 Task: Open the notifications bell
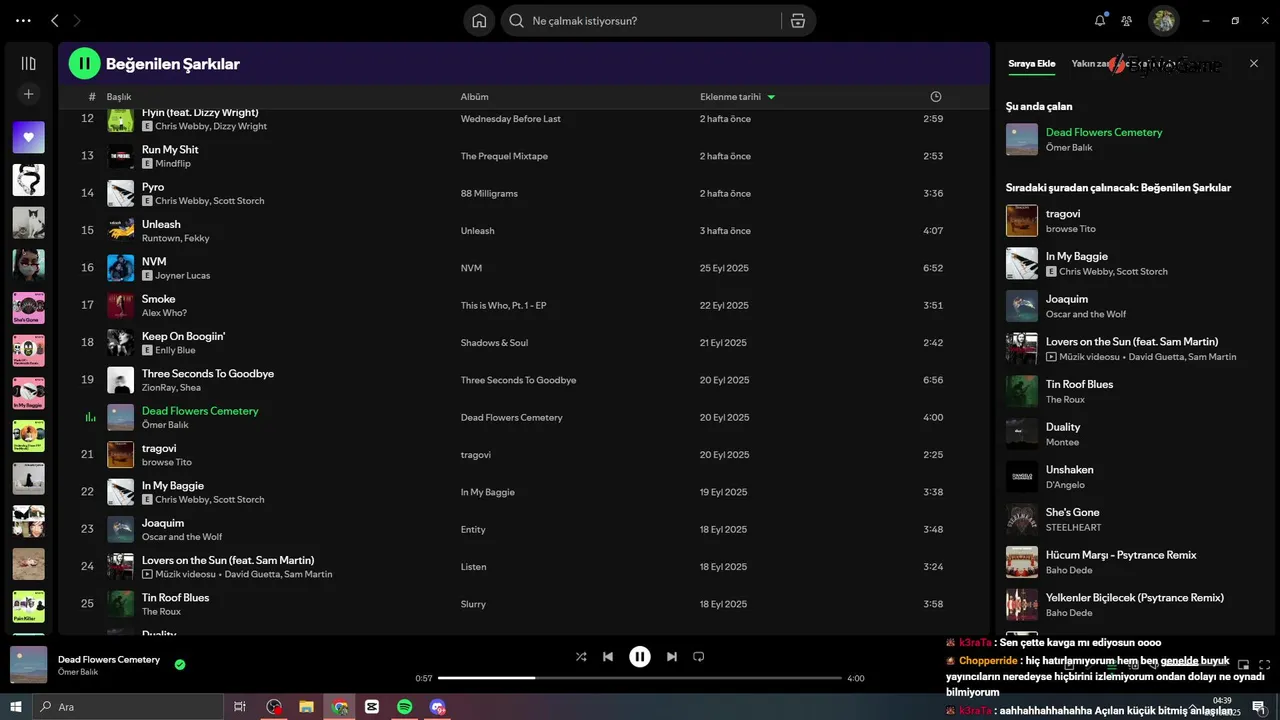pyautogui.click(x=1100, y=20)
